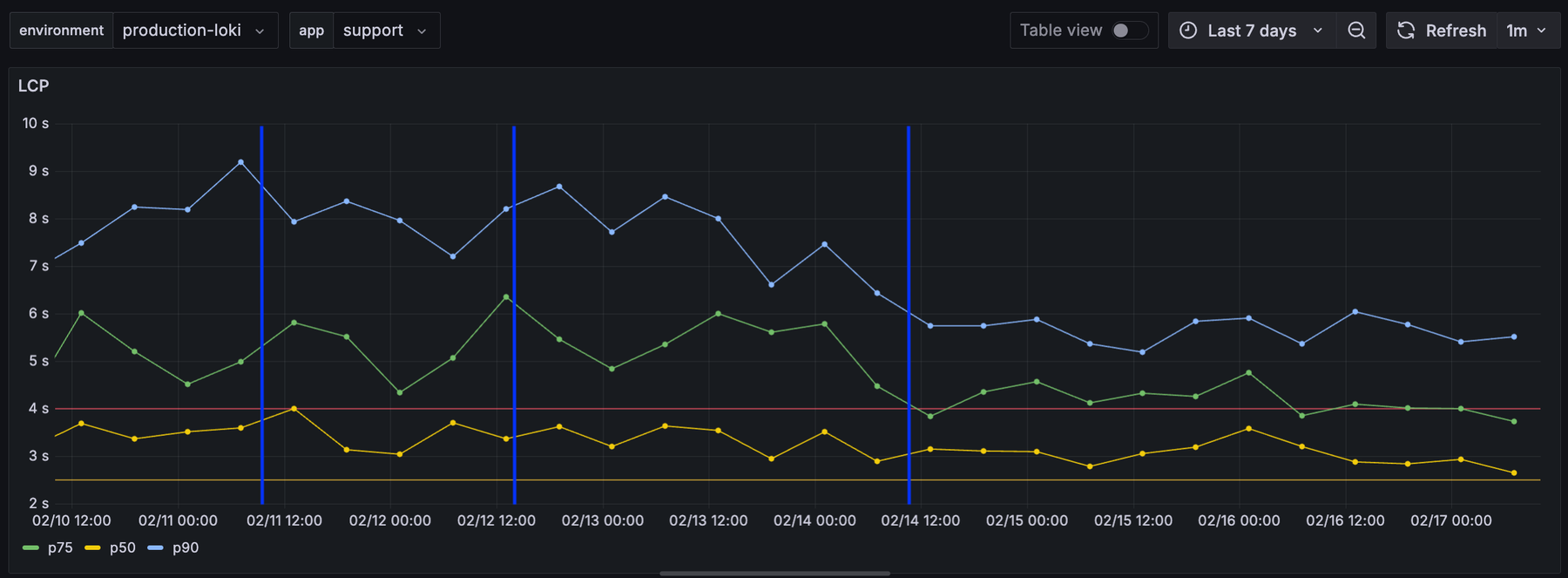Image resolution: width=1568 pixels, height=578 pixels.
Task: Click the '10 s' y-axis label
Action: coord(36,123)
